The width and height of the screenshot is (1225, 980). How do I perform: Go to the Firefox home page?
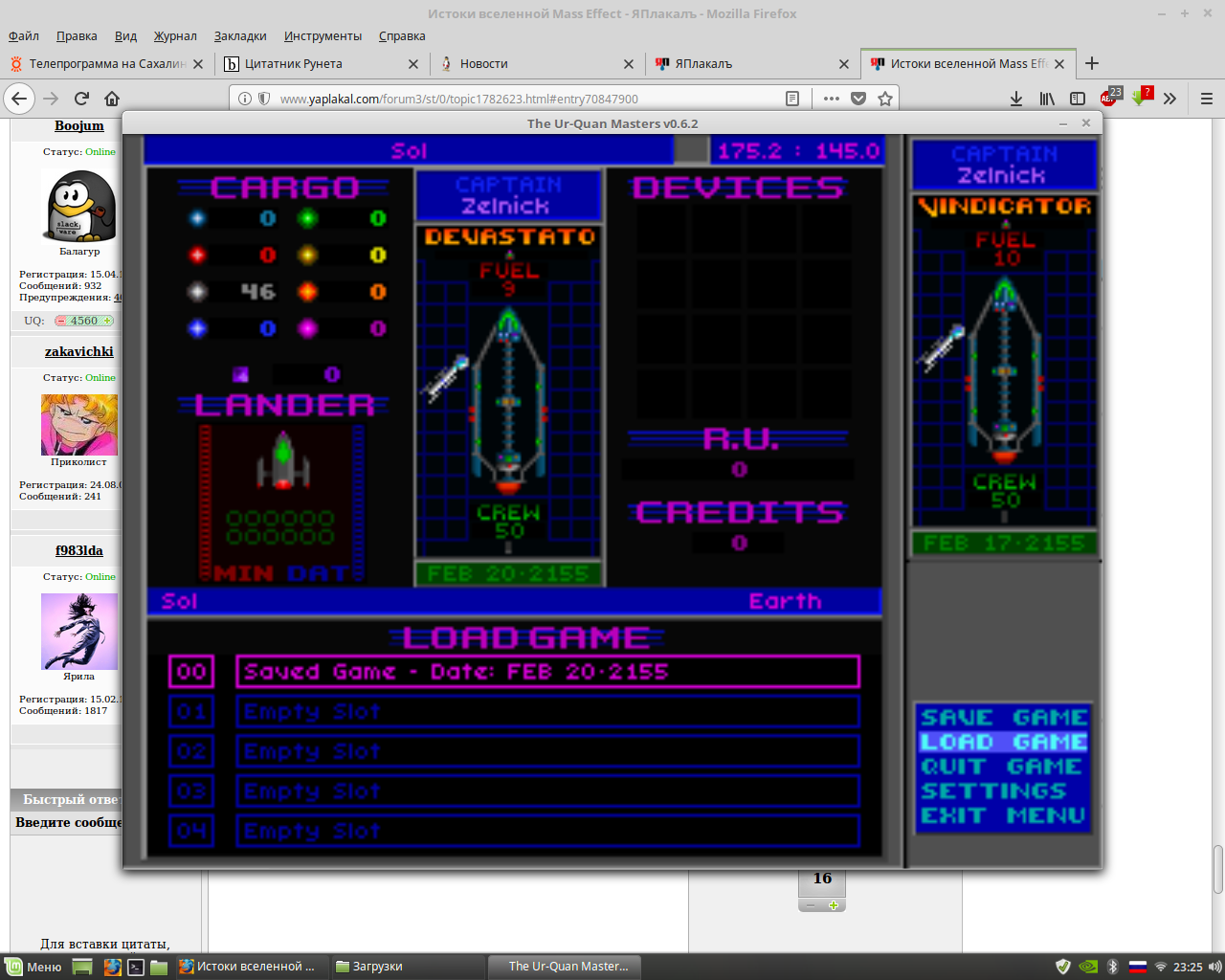coord(112,99)
